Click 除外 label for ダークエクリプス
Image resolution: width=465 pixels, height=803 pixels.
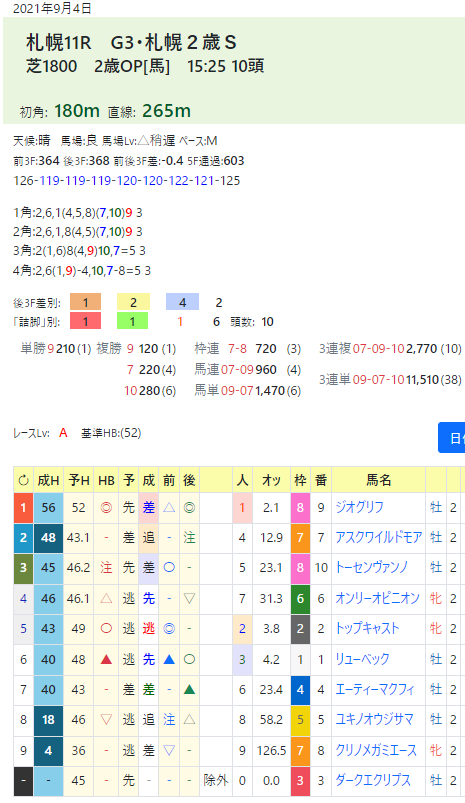pos(216,780)
